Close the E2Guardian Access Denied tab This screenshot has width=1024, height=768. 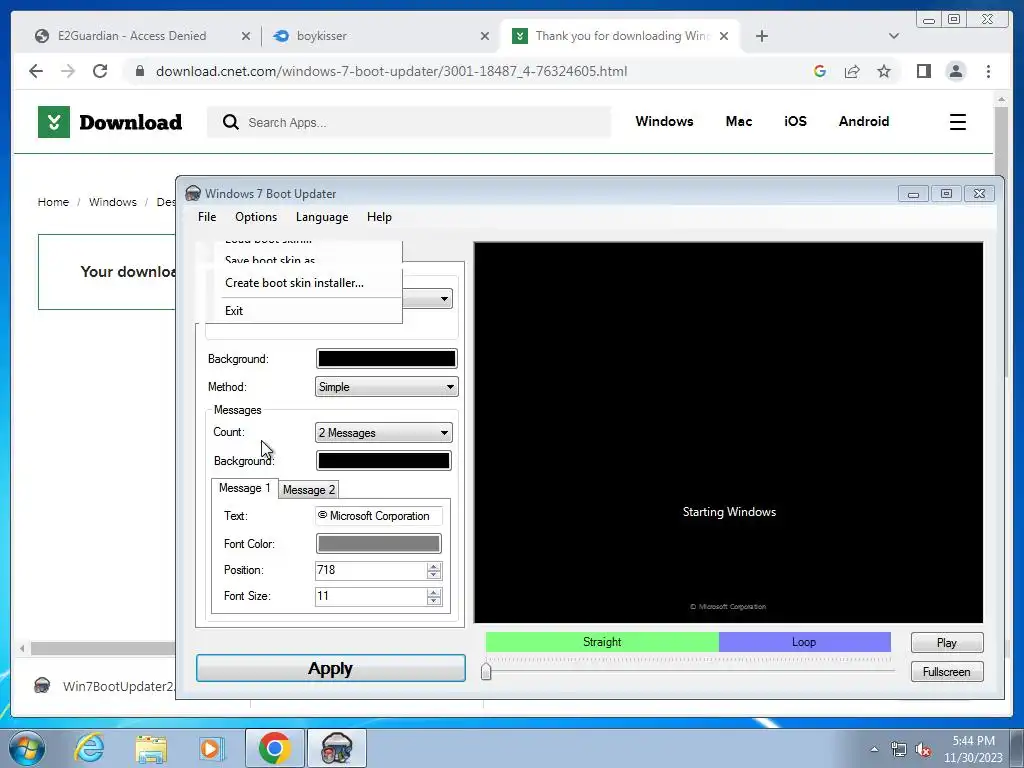point(246,36)
